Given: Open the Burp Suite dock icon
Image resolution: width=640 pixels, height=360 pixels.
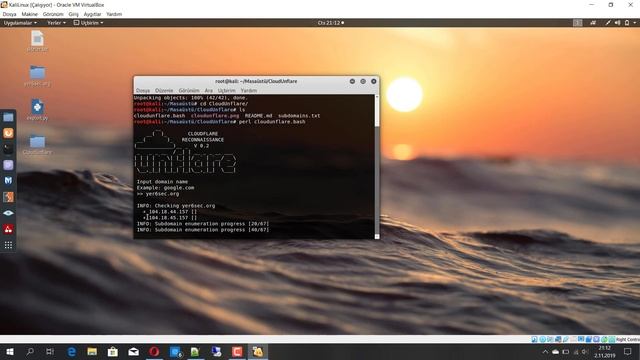Looking at the screenshot, I should (8, 197).
